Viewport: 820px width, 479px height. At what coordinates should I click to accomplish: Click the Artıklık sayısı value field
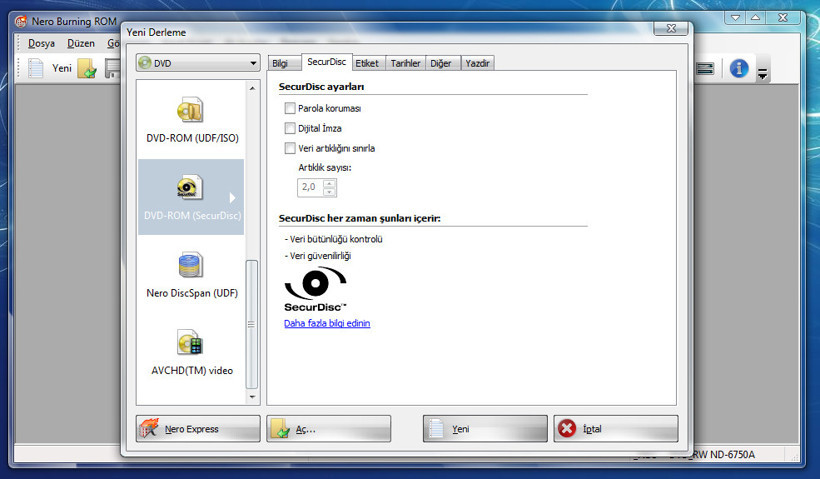point(310,187)
